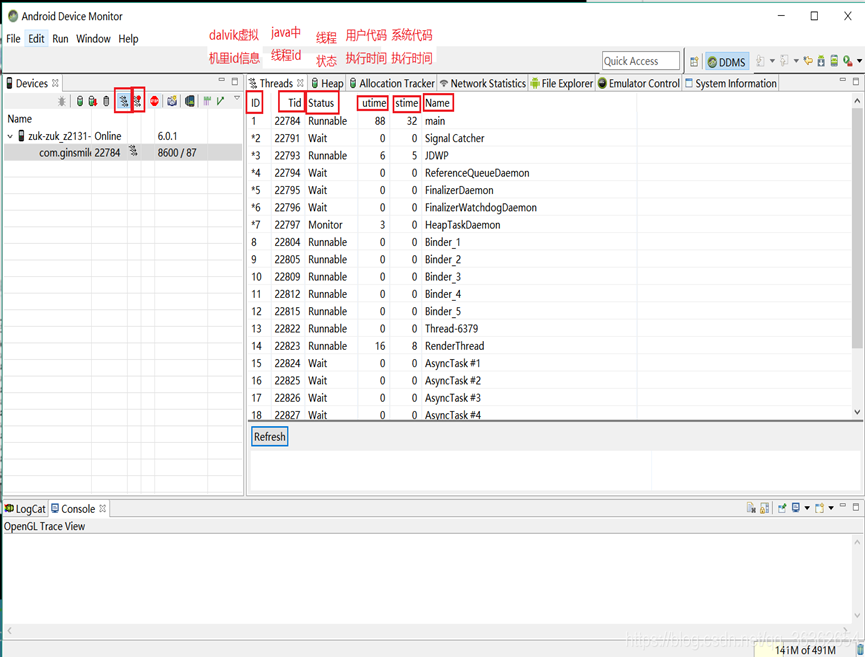Open Run menu
Image resolution: width=865 pixels, height=657 pixels.
coord(60,39)
